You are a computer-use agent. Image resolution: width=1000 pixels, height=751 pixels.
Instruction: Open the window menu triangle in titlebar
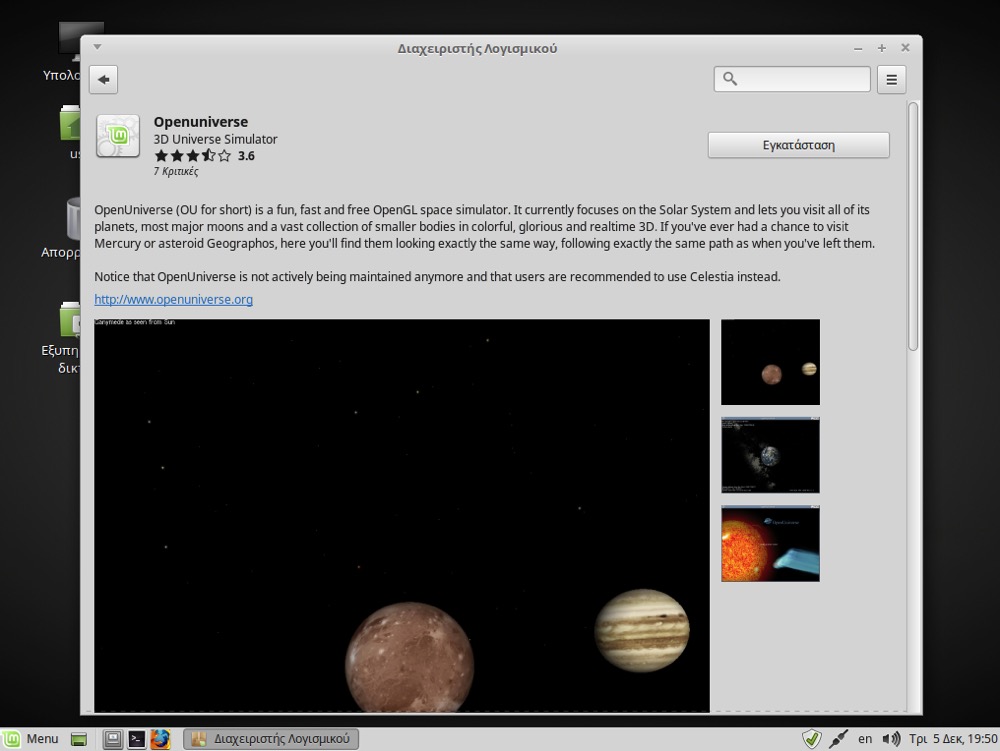(98, 47)
